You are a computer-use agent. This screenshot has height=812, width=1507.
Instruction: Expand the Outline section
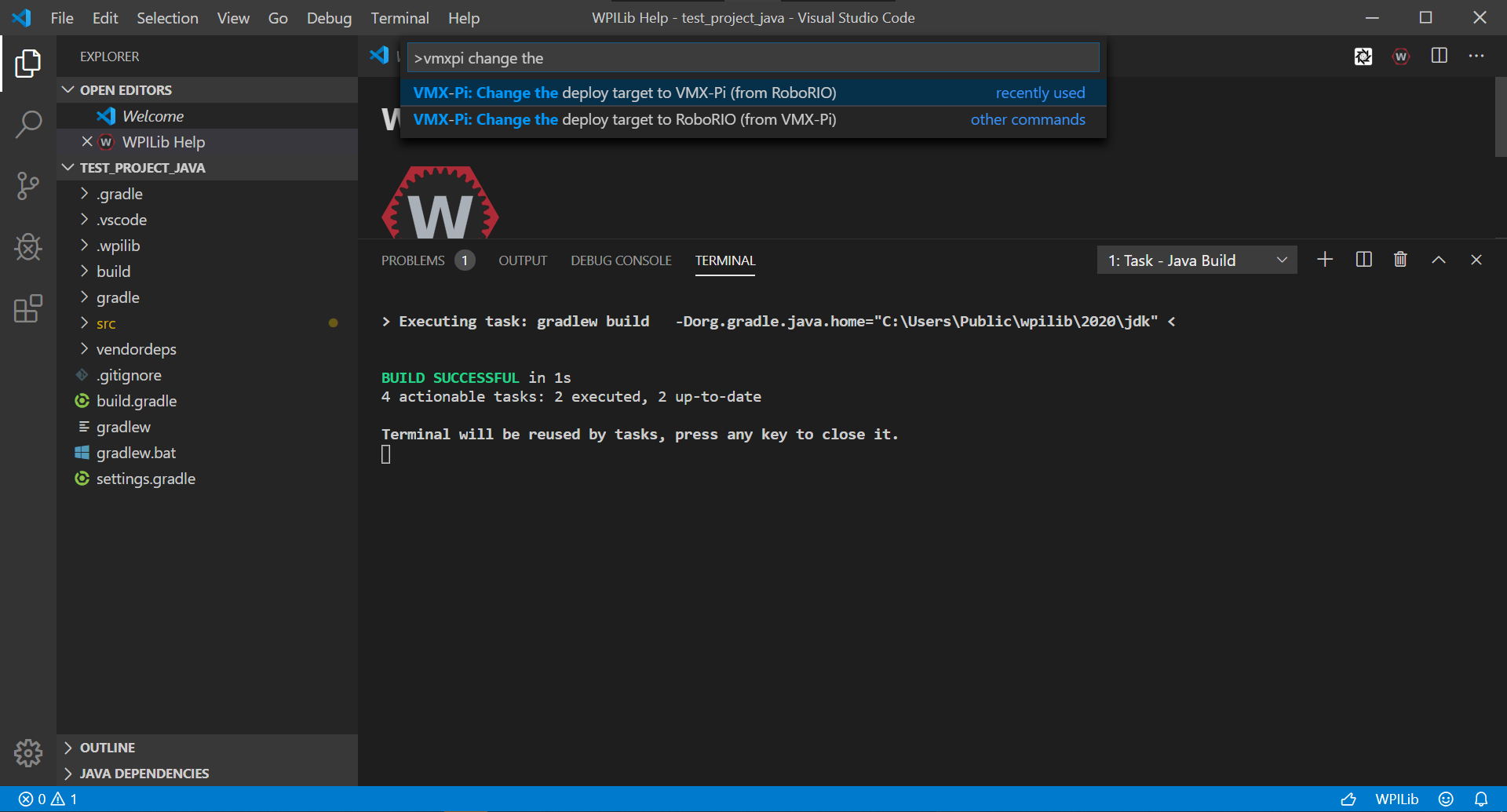pos(207,747)
